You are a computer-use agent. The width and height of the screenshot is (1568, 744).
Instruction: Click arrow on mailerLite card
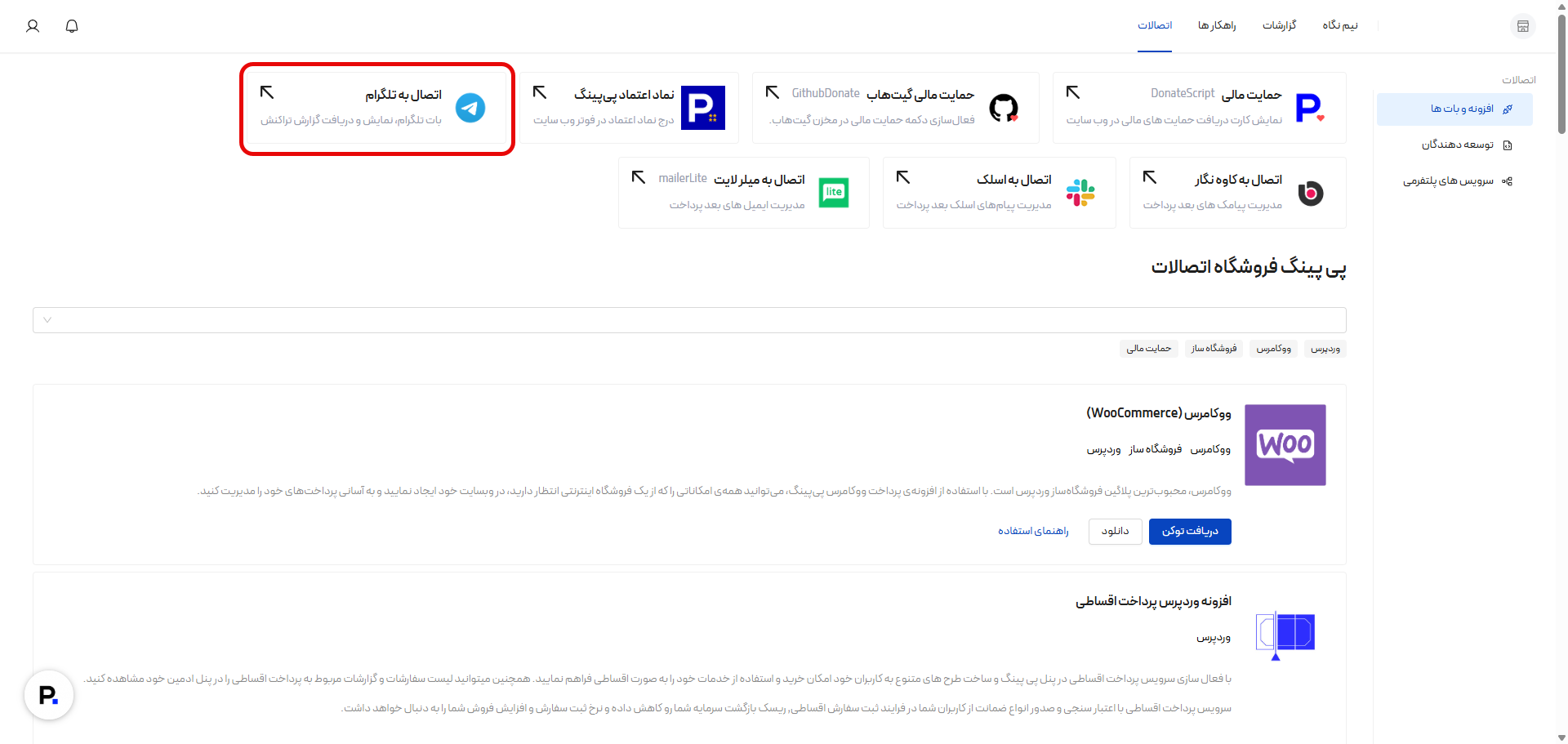click(639, 177)
